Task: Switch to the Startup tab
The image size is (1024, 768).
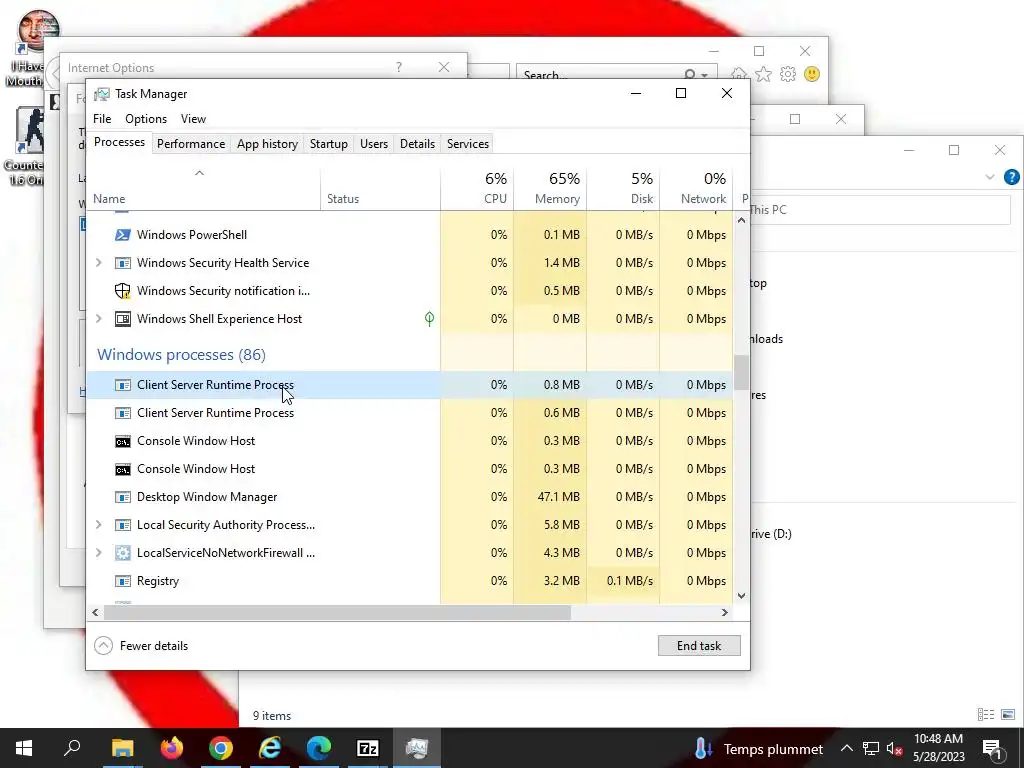Action: tap(328, 144)
